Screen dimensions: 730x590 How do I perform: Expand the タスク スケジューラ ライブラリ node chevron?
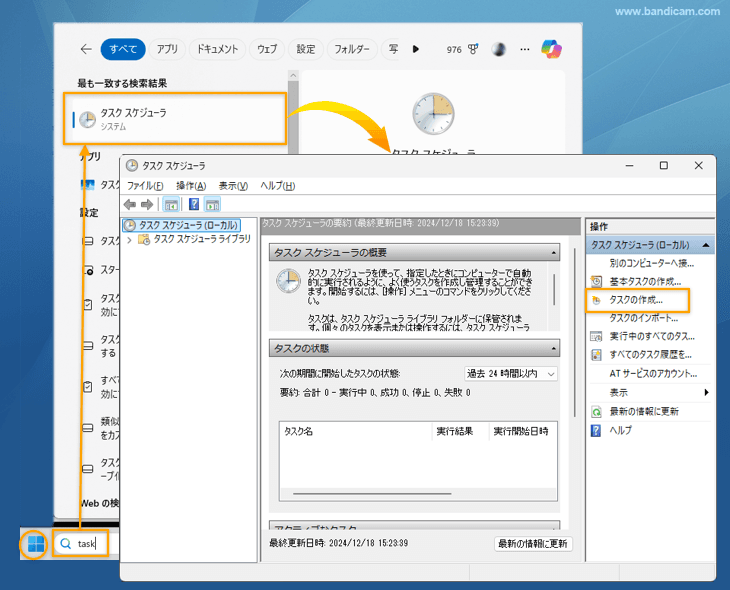click(x=129, y=240)
